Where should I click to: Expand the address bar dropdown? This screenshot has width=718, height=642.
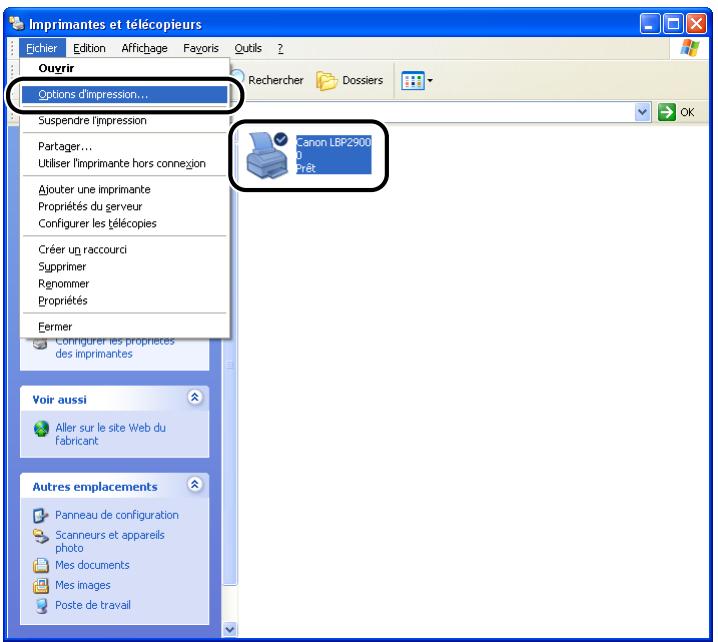[642, 112]
